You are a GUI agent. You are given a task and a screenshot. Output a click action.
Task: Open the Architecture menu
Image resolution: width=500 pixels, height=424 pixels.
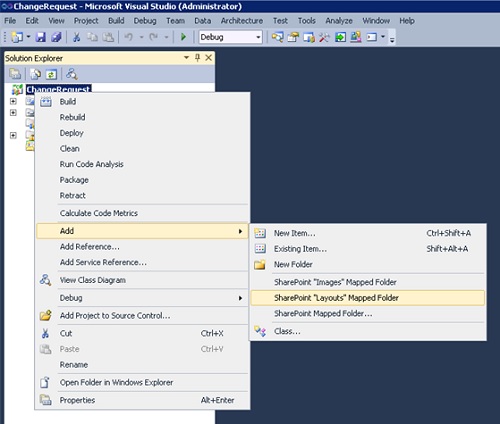click(x=242, y=21)
